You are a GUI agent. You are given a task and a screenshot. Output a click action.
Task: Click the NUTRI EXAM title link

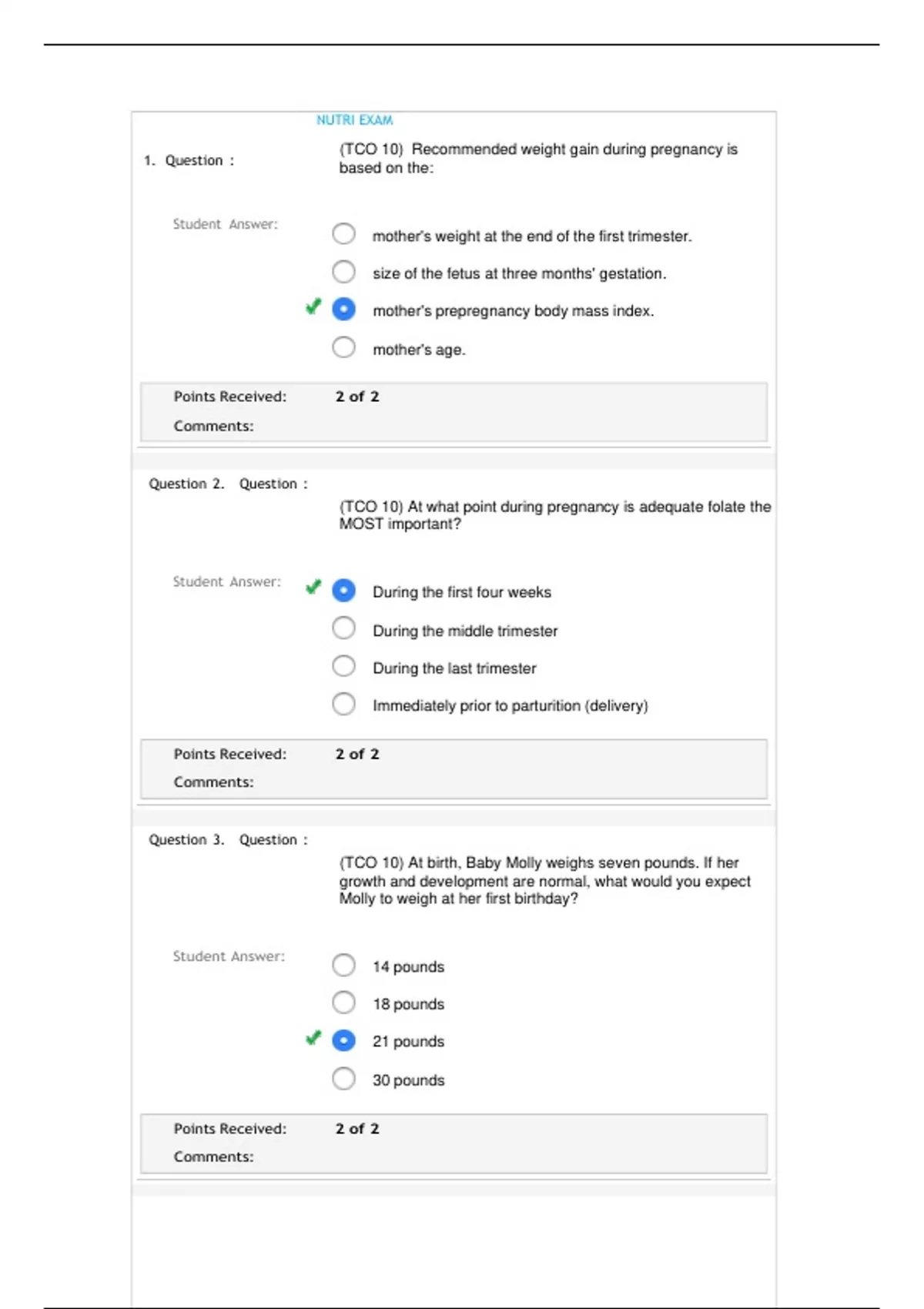tap(354, 120)
